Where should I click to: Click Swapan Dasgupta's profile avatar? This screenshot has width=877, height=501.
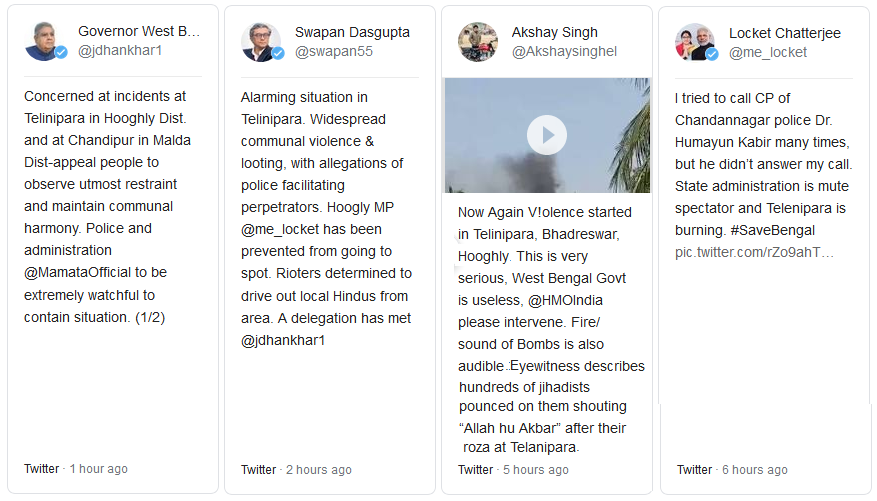261,41
